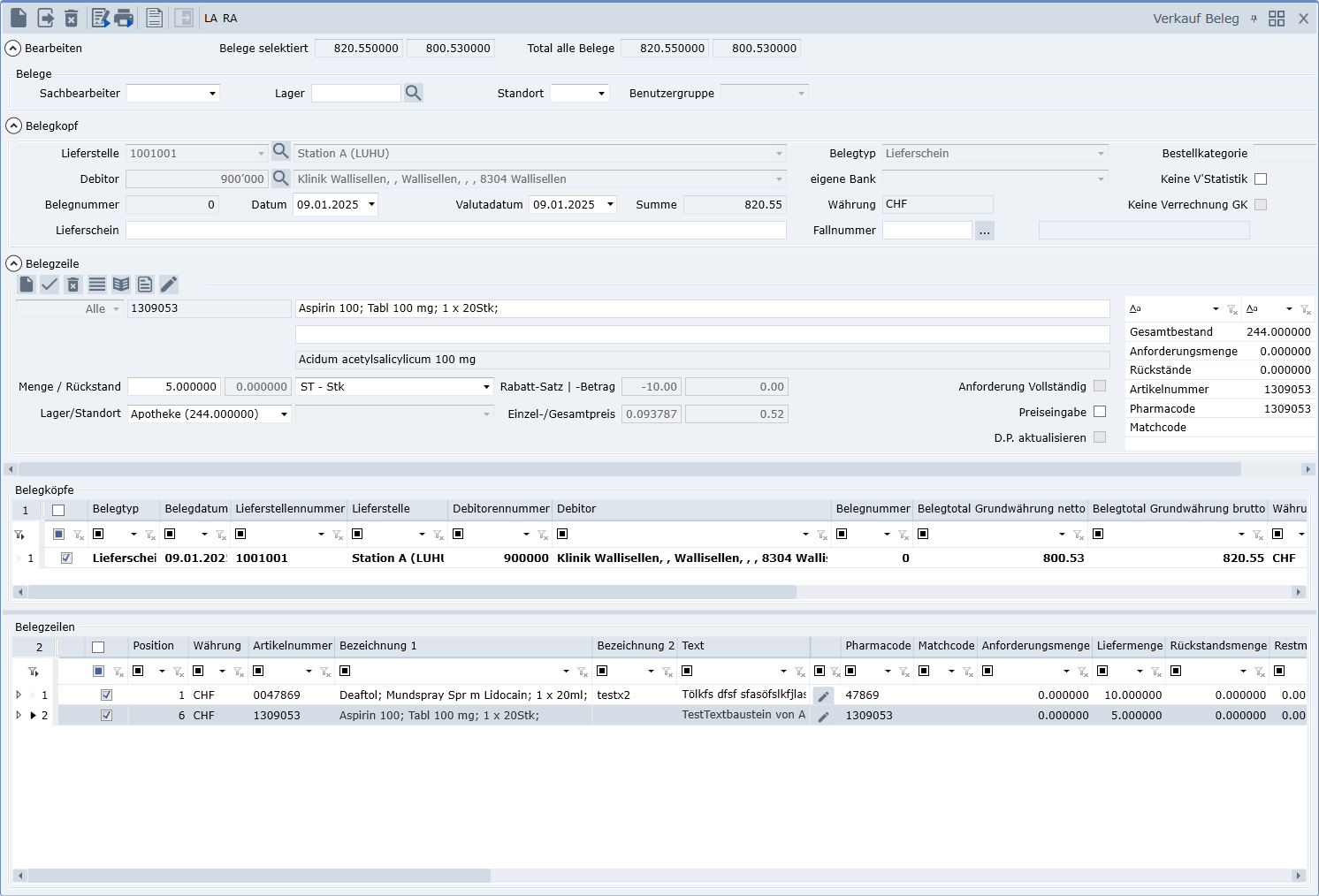Toggle the Preiseingabe checkbox
The image size is (1319, 896).
point(1100,412)
